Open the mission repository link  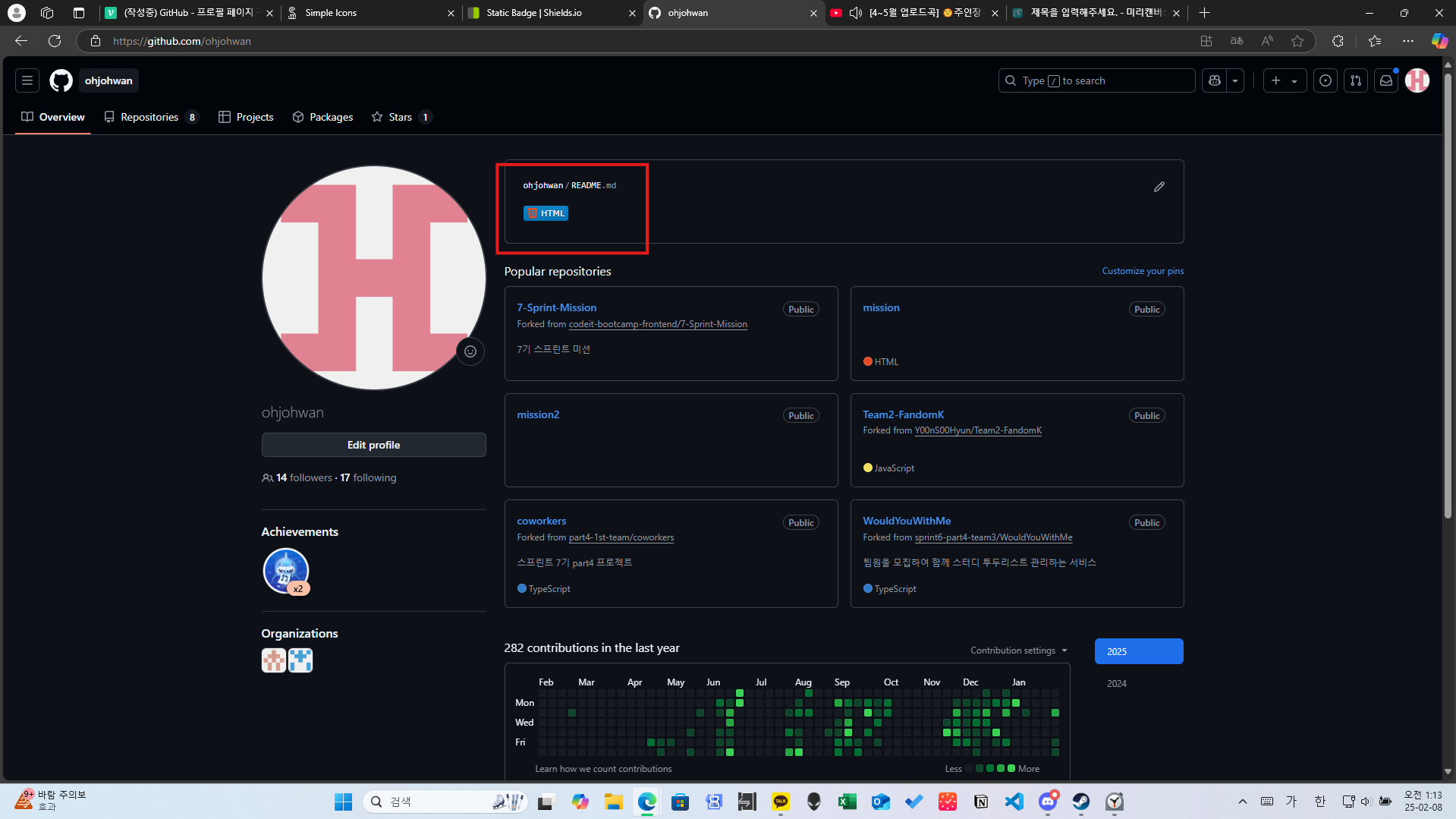881,307
